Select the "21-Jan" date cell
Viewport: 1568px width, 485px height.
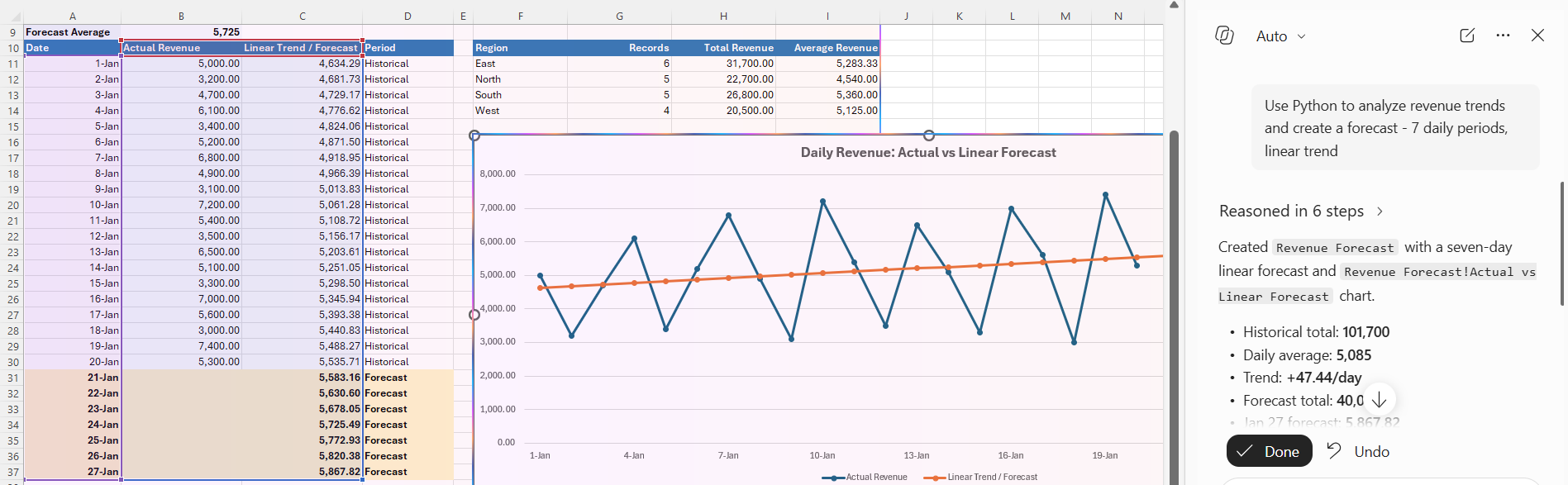tap(72, 378)
